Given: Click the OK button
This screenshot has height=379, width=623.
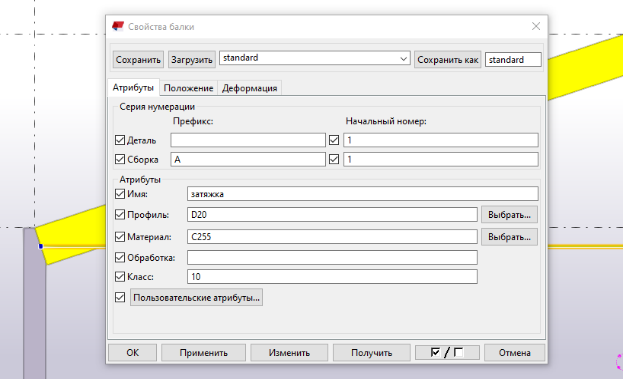Looking at the screenshot, I should coord(133,353).
